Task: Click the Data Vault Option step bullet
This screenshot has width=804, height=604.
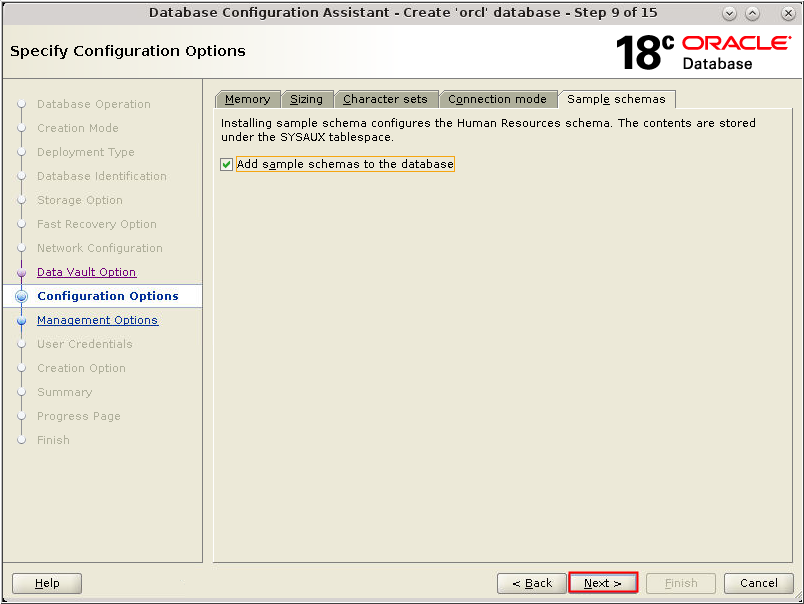Action: (x=22, y=272)
